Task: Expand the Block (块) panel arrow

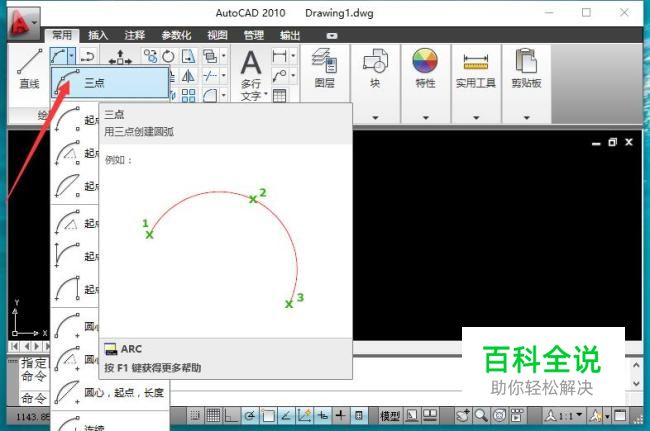Action: click(x=375, y=118)
